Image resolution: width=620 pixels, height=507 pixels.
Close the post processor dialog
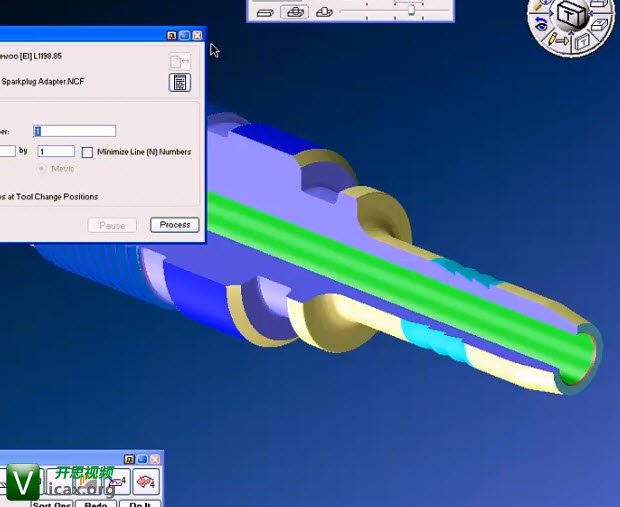(197, 36)
